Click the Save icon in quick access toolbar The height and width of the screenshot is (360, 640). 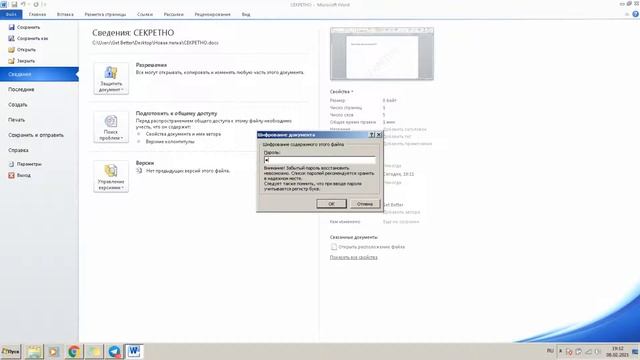[x=14, y=4]
